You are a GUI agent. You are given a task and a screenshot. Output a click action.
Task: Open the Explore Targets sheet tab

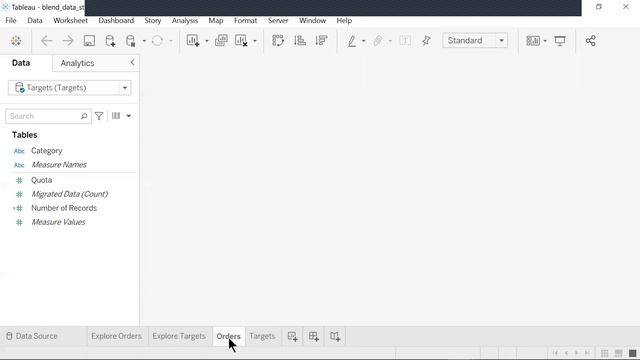[179, 336]
